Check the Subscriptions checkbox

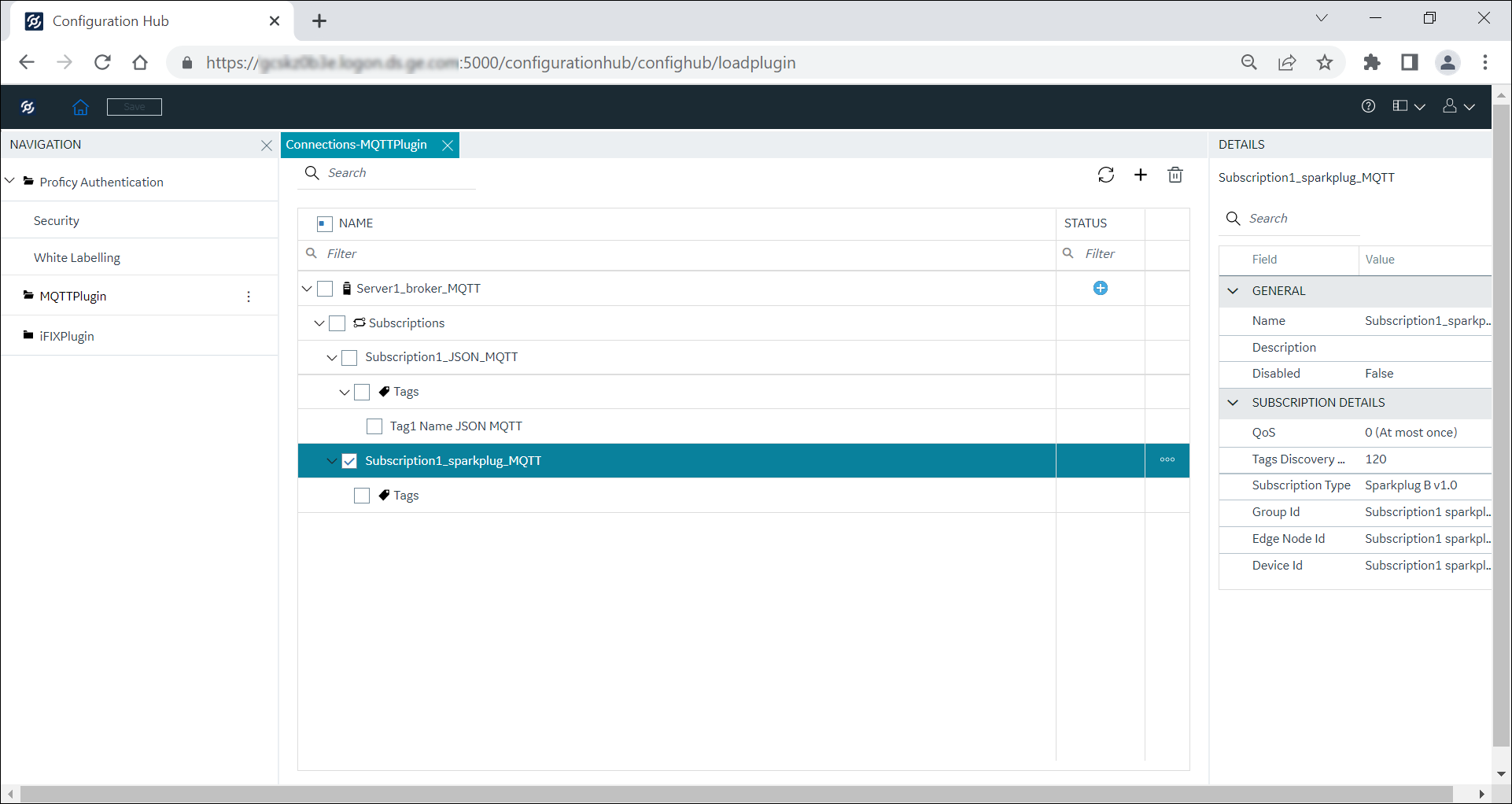point(337,323)
